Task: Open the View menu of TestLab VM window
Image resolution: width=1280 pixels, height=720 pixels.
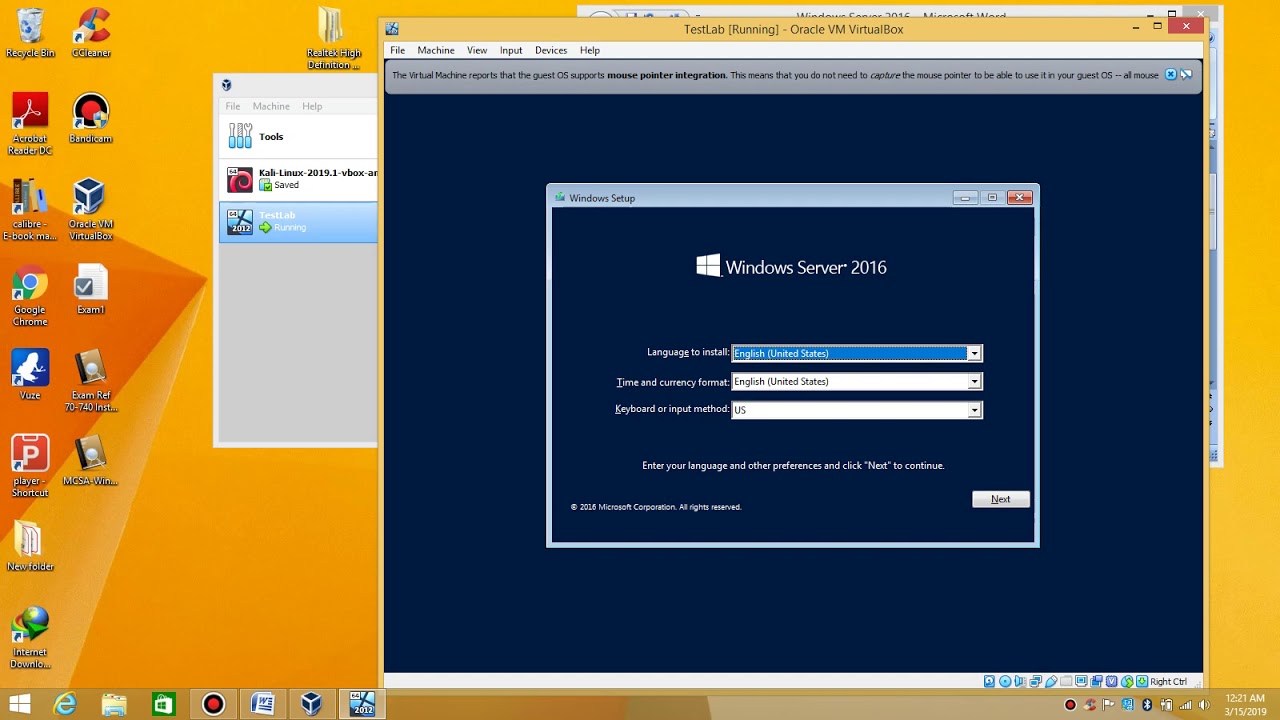Action: [477, 50]
